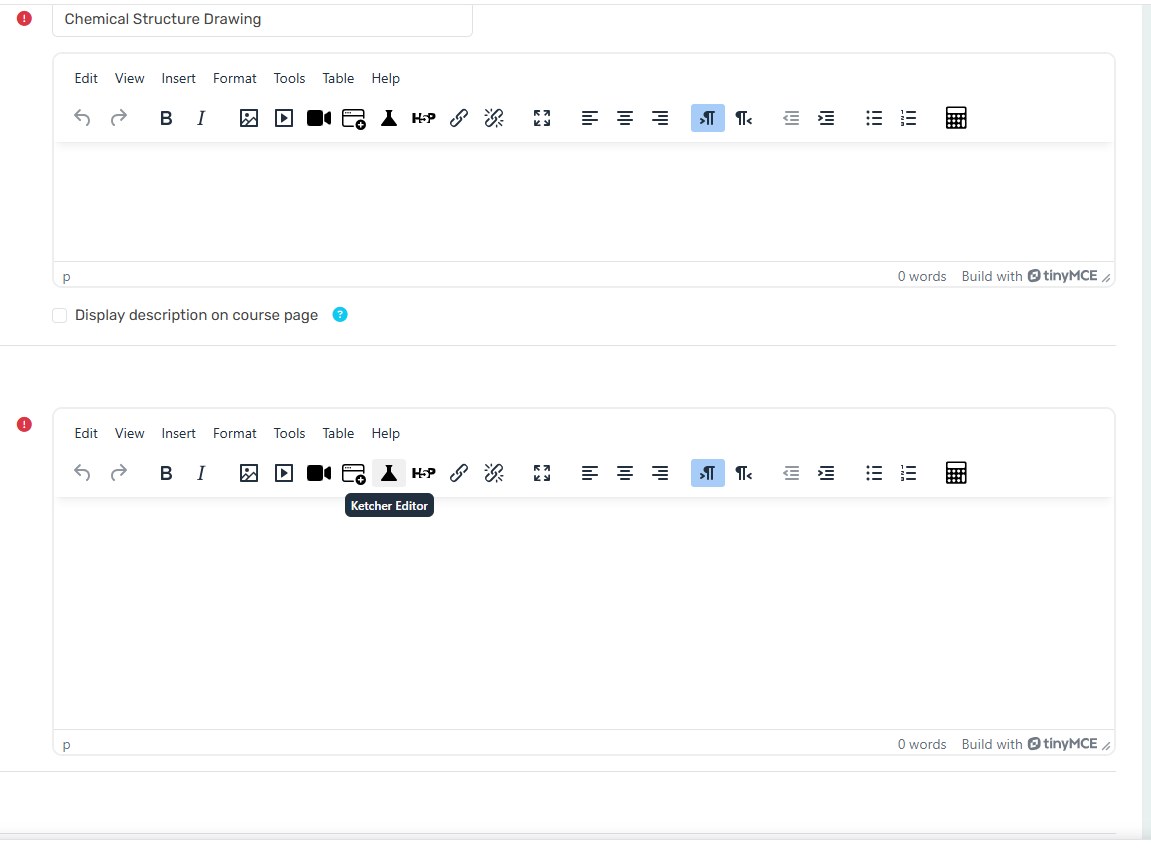Toggle bullet list in the upper editor
Image resolution: width=1151 pixels, height=851 pixels.
tap(874, 118)
